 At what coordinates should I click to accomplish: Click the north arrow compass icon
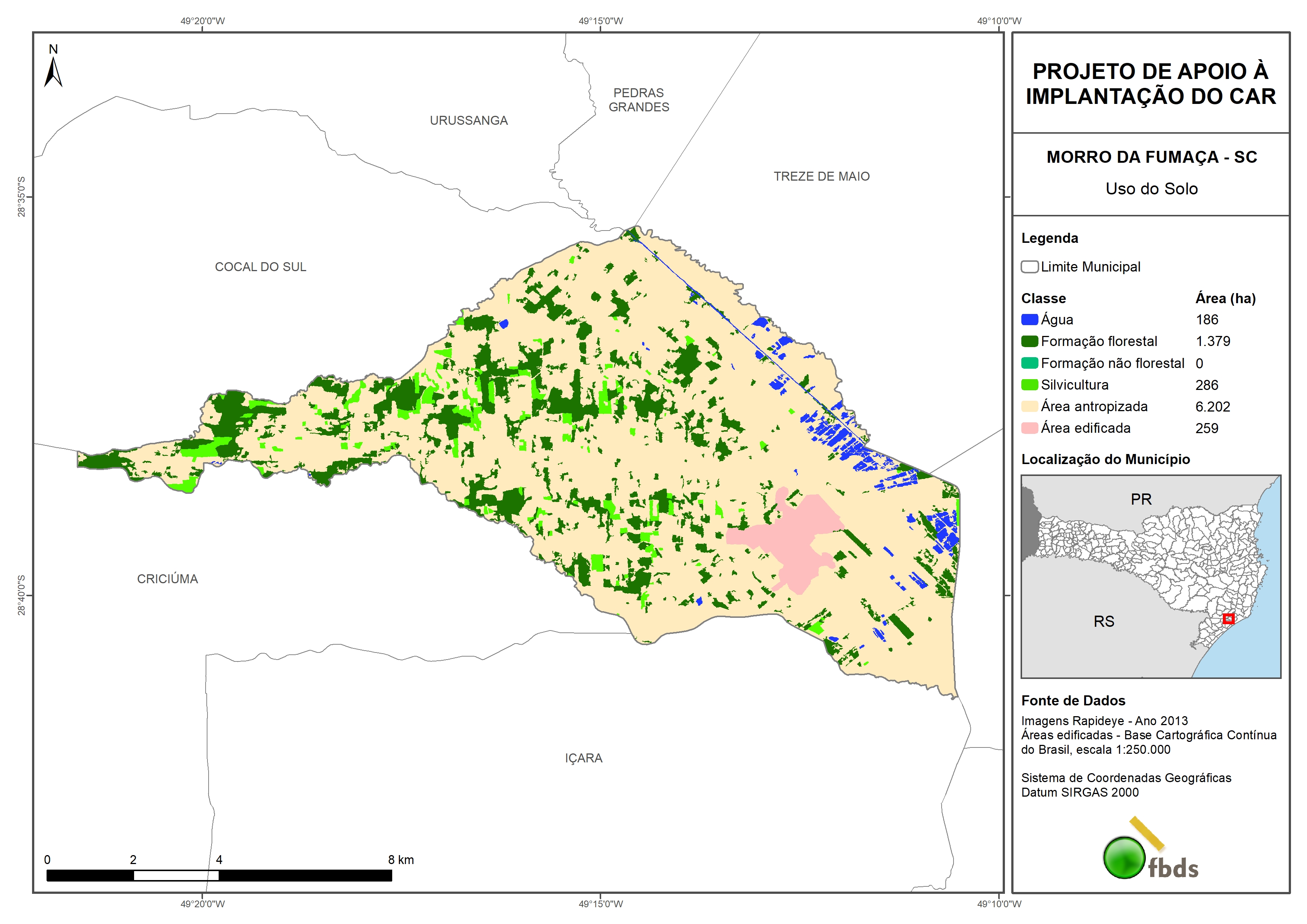click(53, 72)
